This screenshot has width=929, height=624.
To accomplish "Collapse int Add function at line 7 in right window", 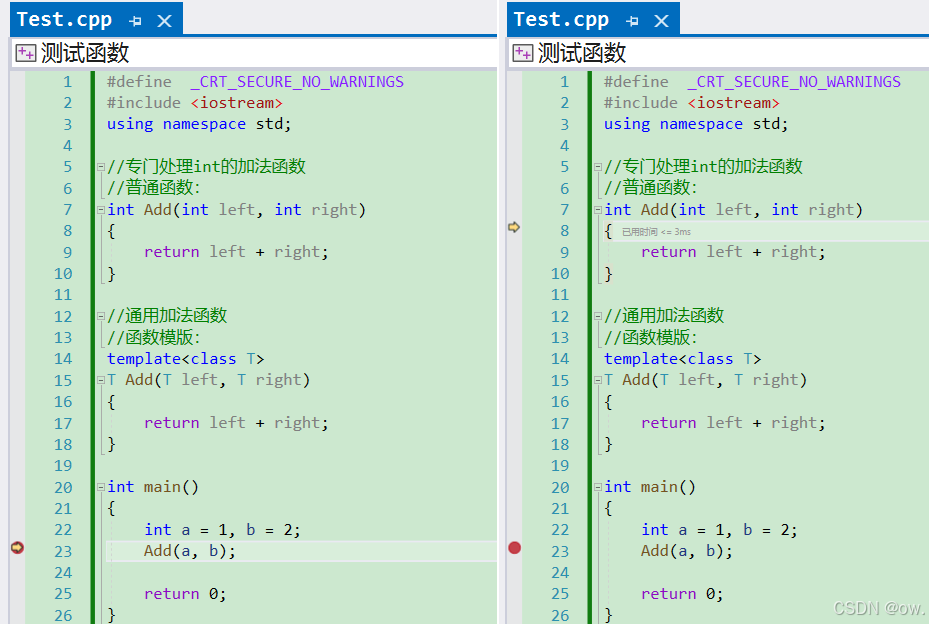I will pos(598,210).
